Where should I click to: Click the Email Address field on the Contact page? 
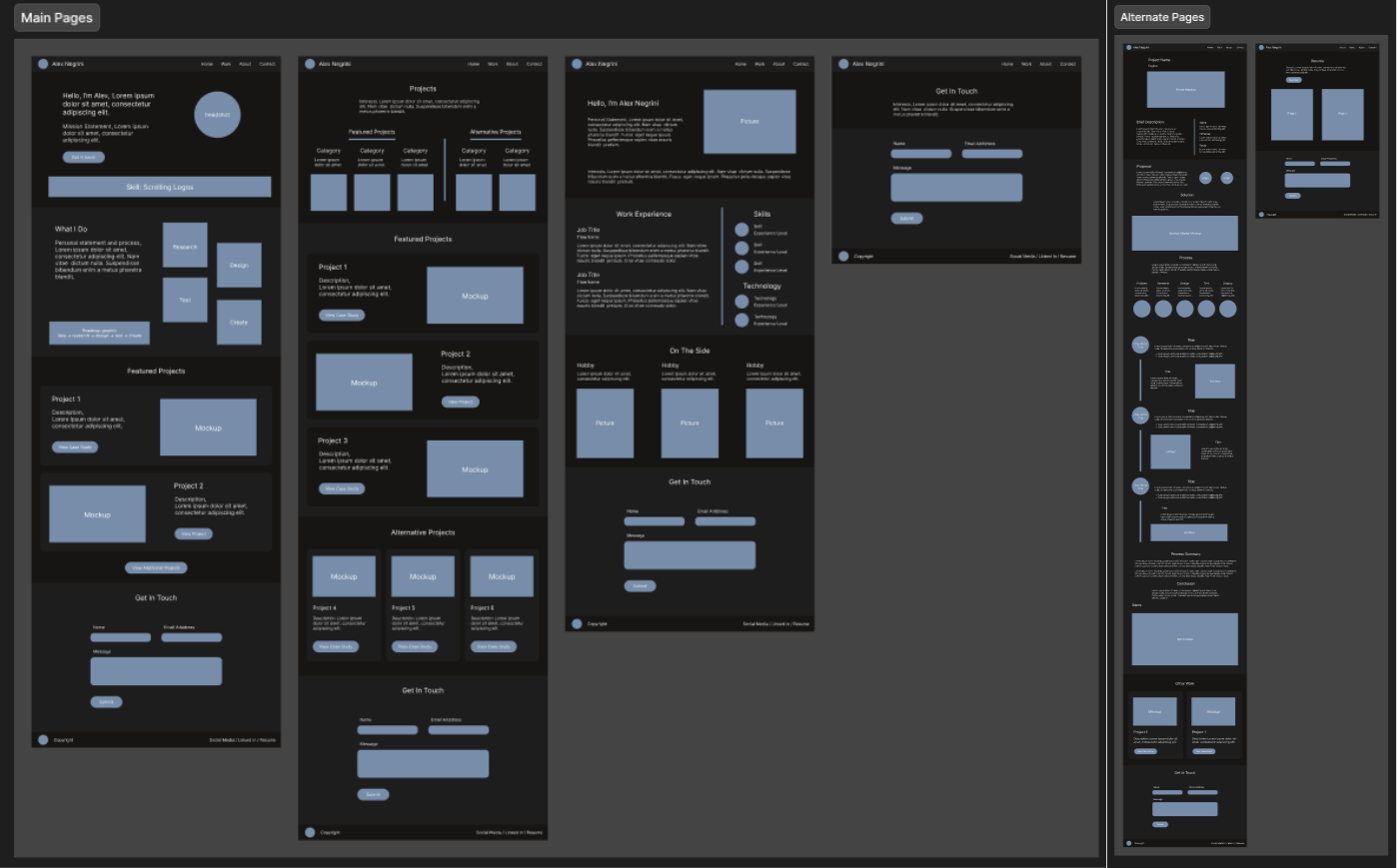(992, 154)
